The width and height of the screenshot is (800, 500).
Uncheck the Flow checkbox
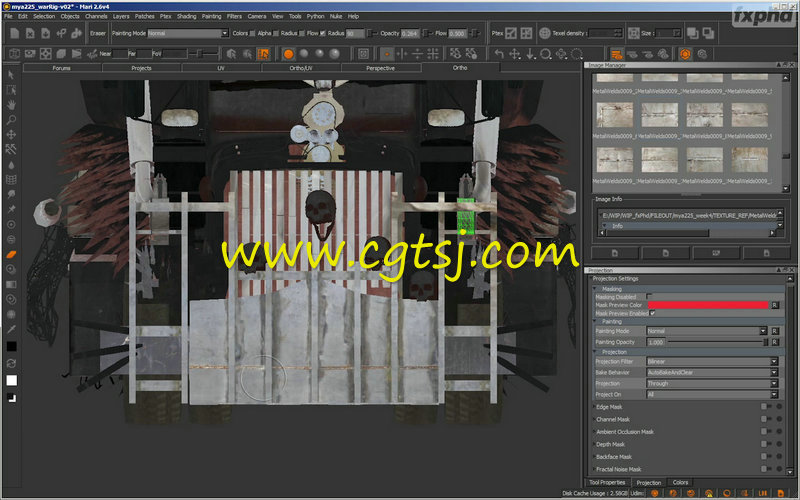322,33
